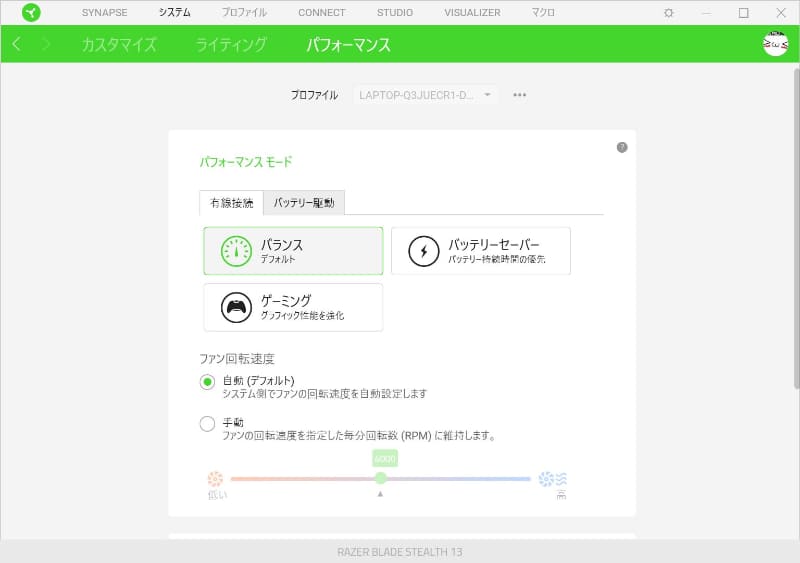The image size is (800, 563).
Task: Click the パフォーマンス モード heading
Action: (x=245, y=162)
